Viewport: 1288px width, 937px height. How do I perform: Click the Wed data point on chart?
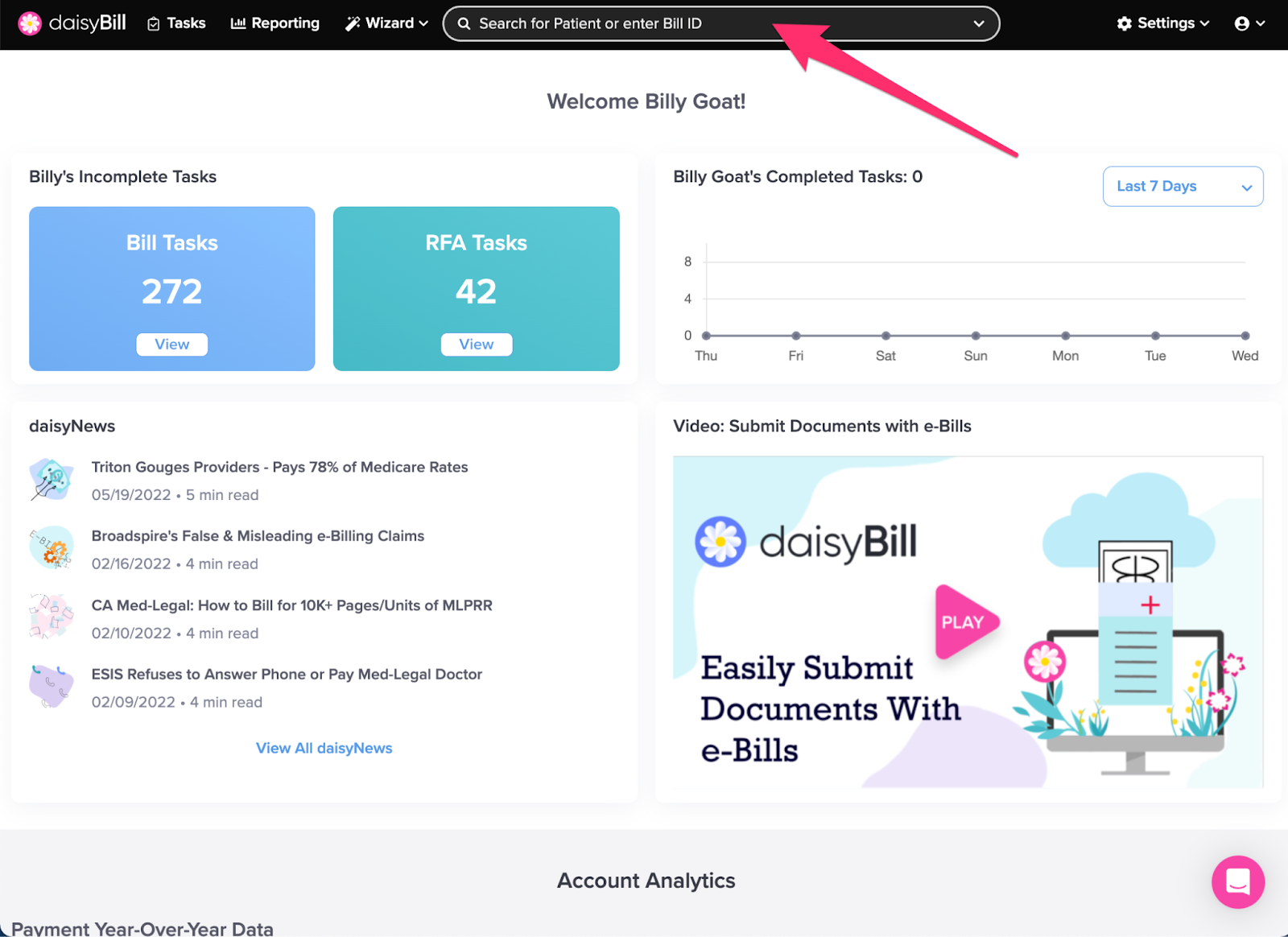click(x=1245, y=336)
